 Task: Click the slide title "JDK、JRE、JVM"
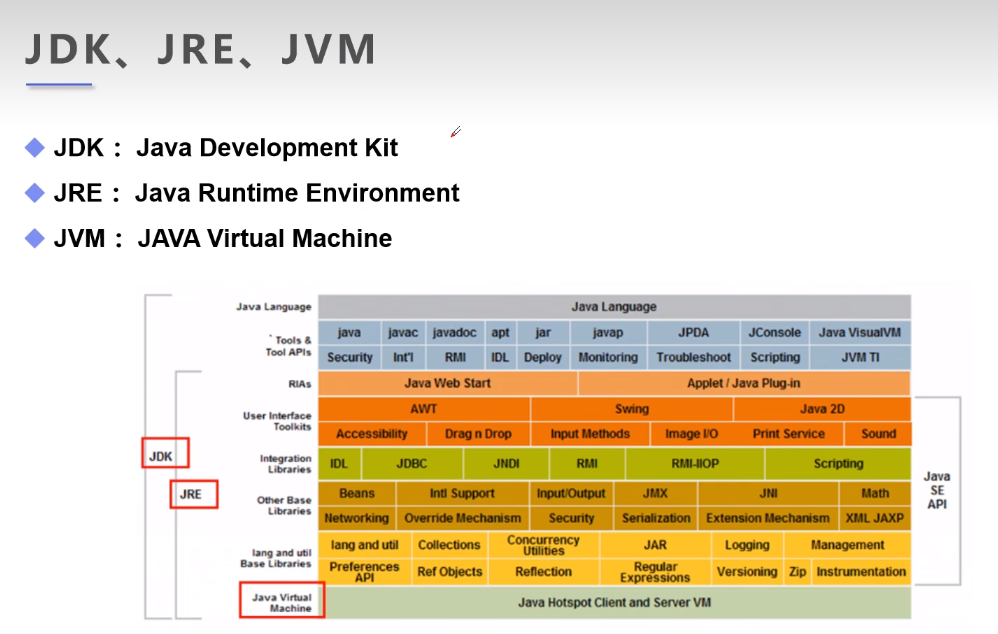pyautogui.click(x=200, y=50)
